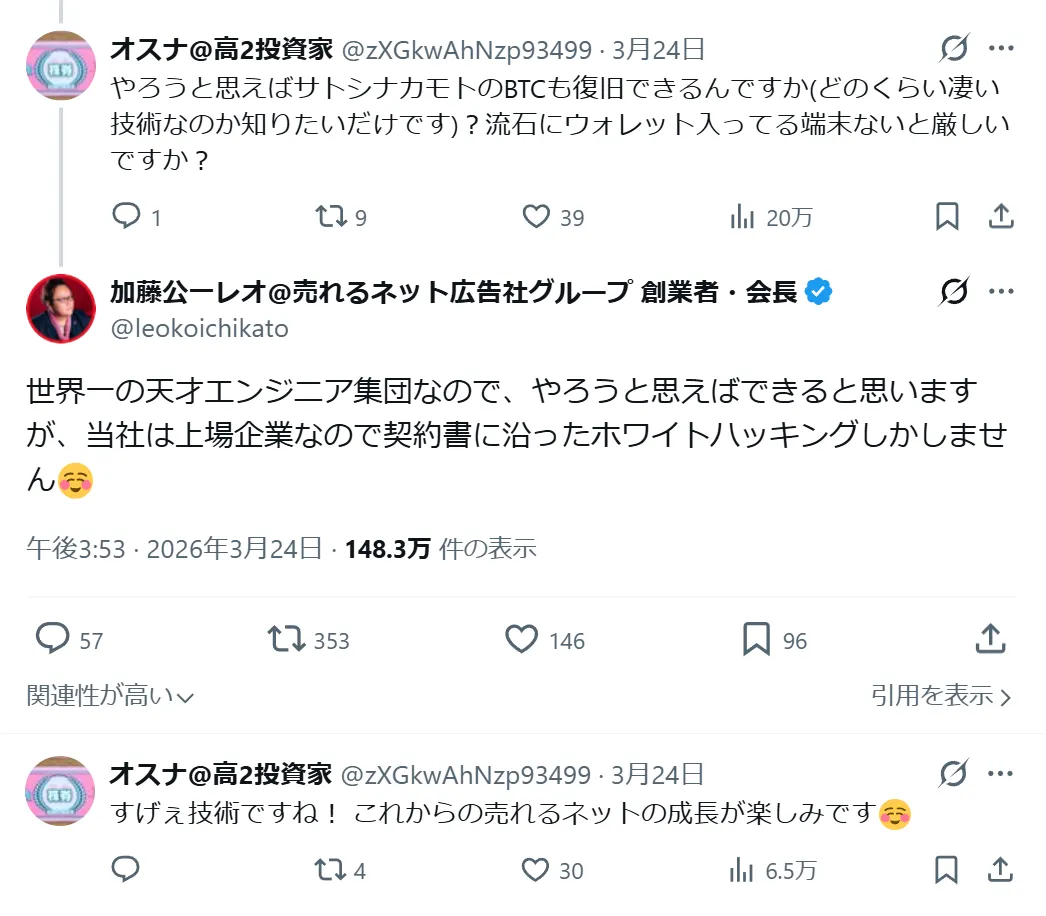The image size is (1046, 916).
Task: Open the Grok icon on 加藤公一レオ's tweet
Action: tap(957, 289)
